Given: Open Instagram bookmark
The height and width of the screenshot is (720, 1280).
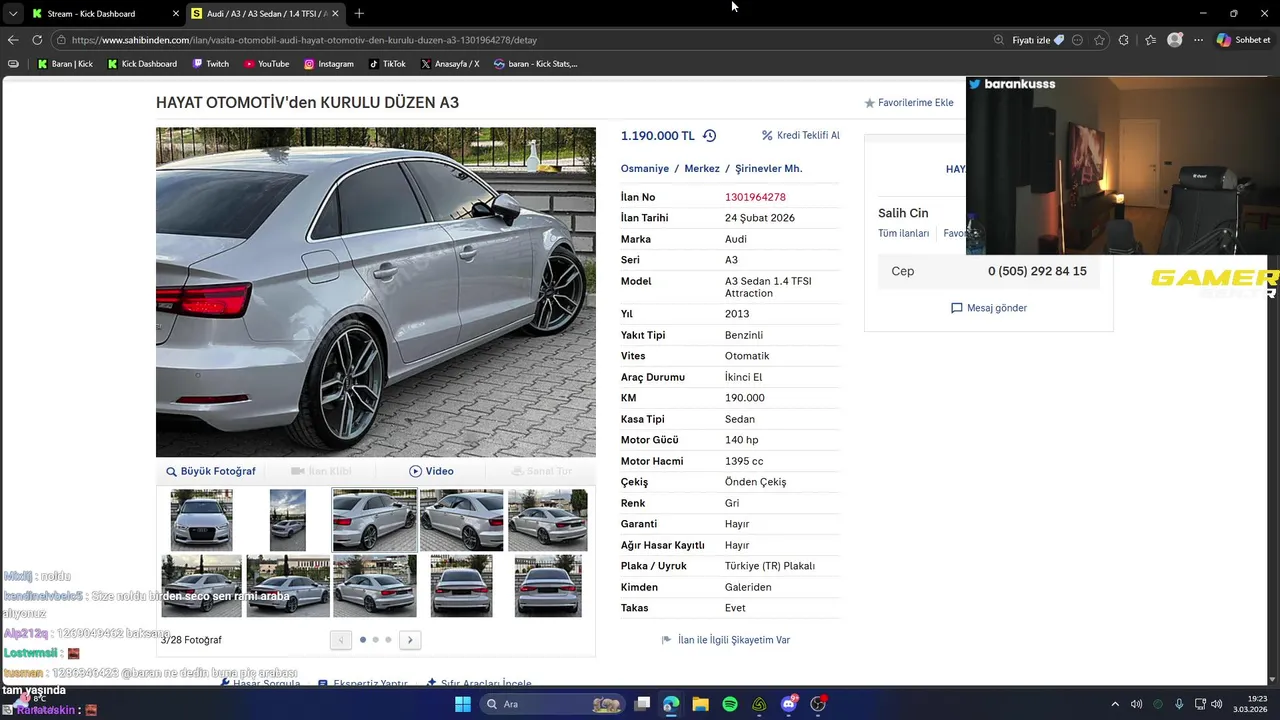Looking at the screenshot, I should coord(329,64).
